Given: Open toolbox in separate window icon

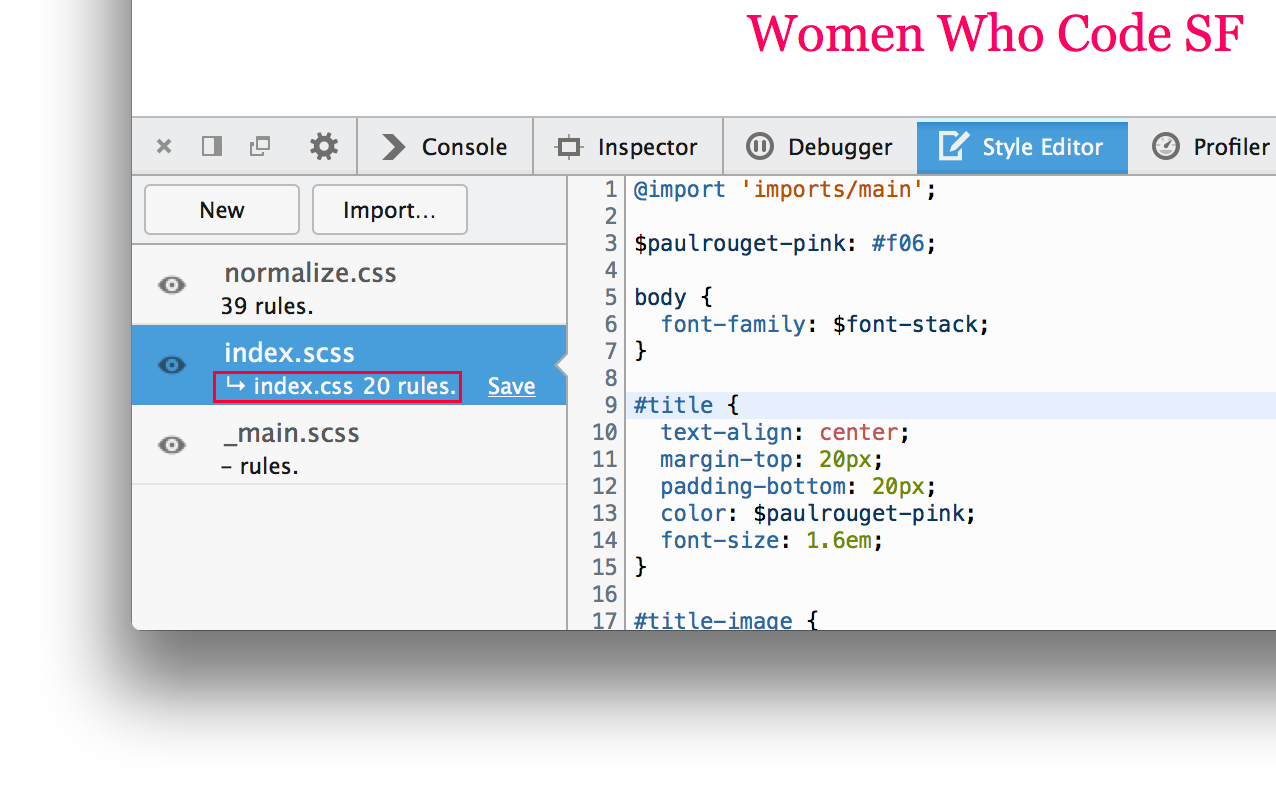Looking at the screenshot, I should click(x=260, y=147).
